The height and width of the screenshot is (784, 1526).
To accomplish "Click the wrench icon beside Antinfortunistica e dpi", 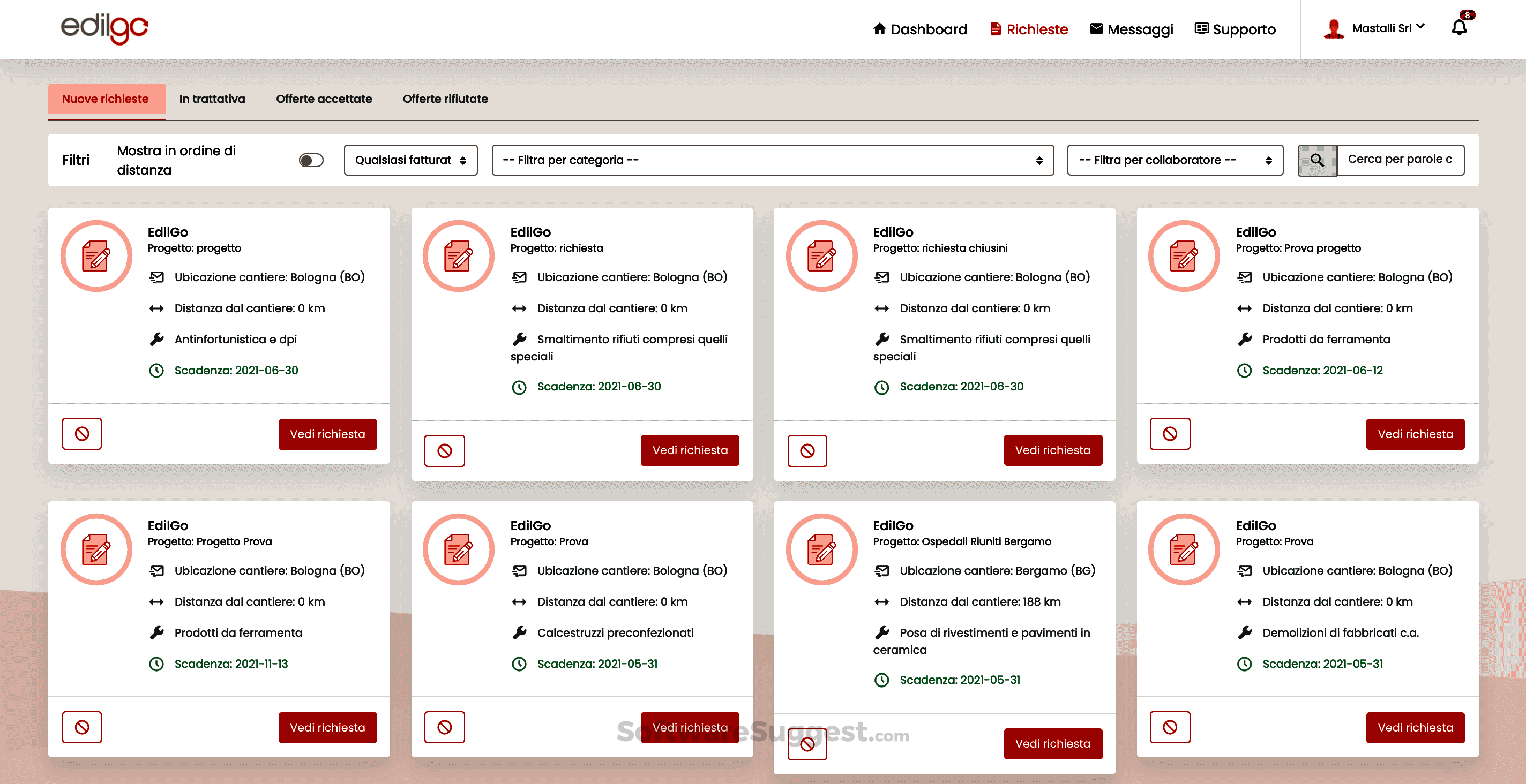I will 156,340.
